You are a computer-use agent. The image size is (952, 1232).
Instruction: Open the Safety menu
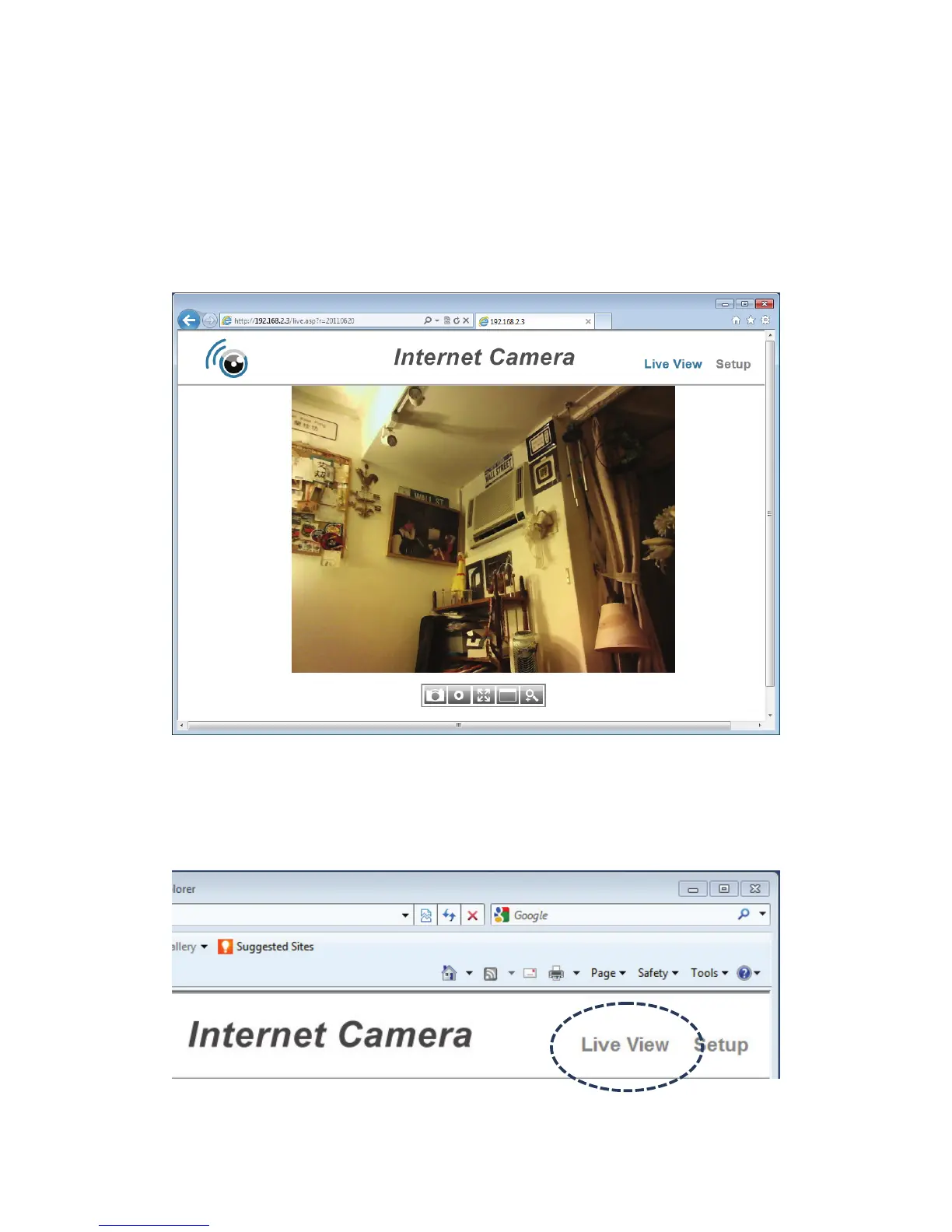(658, 973)
